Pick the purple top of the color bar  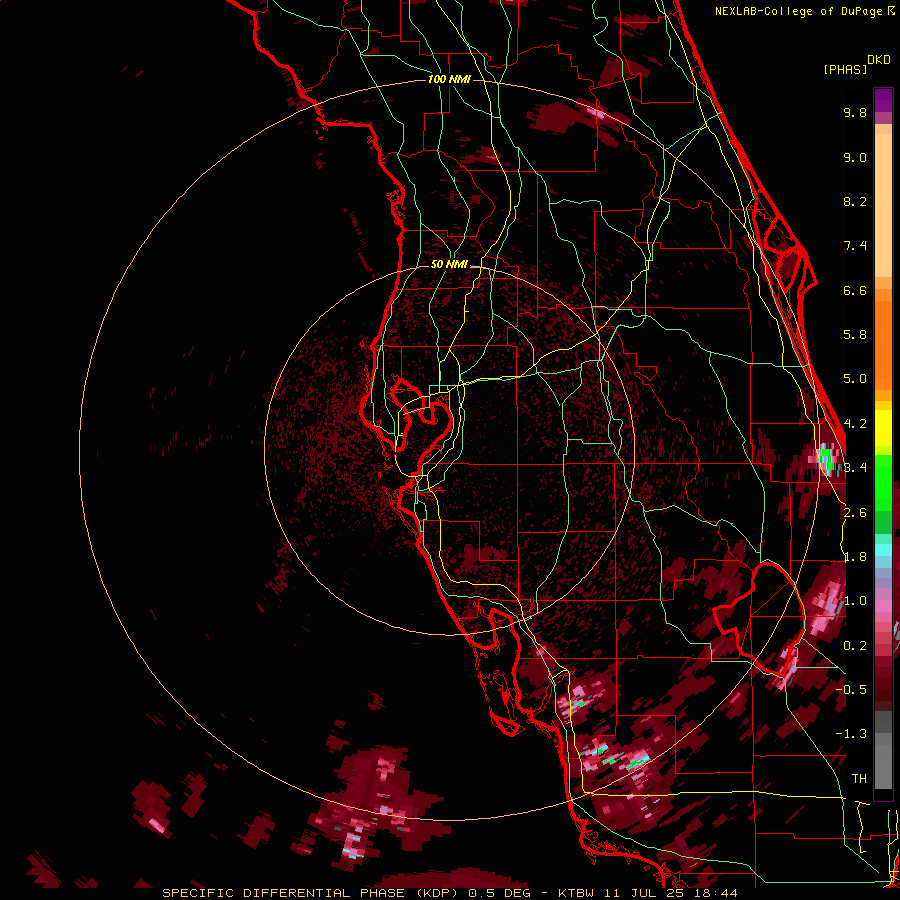pos(883,100)
